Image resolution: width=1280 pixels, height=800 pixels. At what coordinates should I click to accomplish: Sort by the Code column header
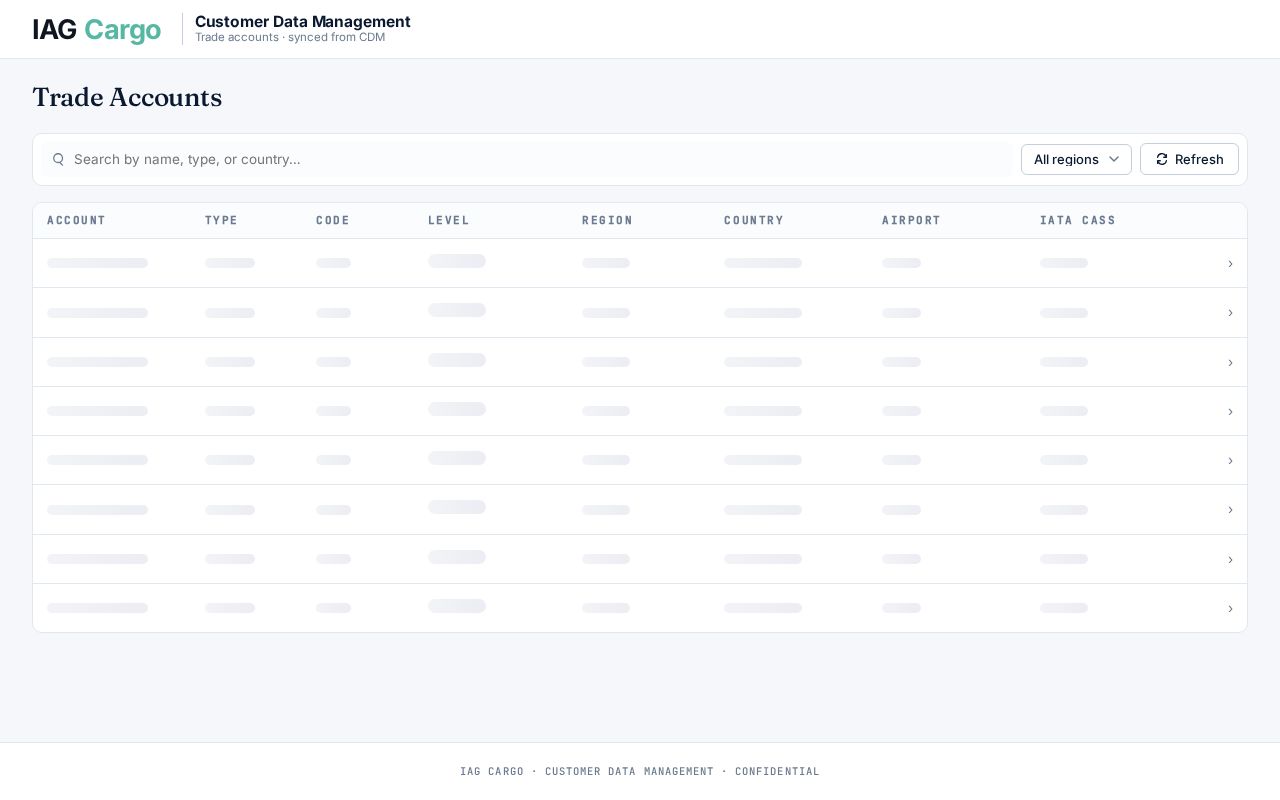(333, 220)
